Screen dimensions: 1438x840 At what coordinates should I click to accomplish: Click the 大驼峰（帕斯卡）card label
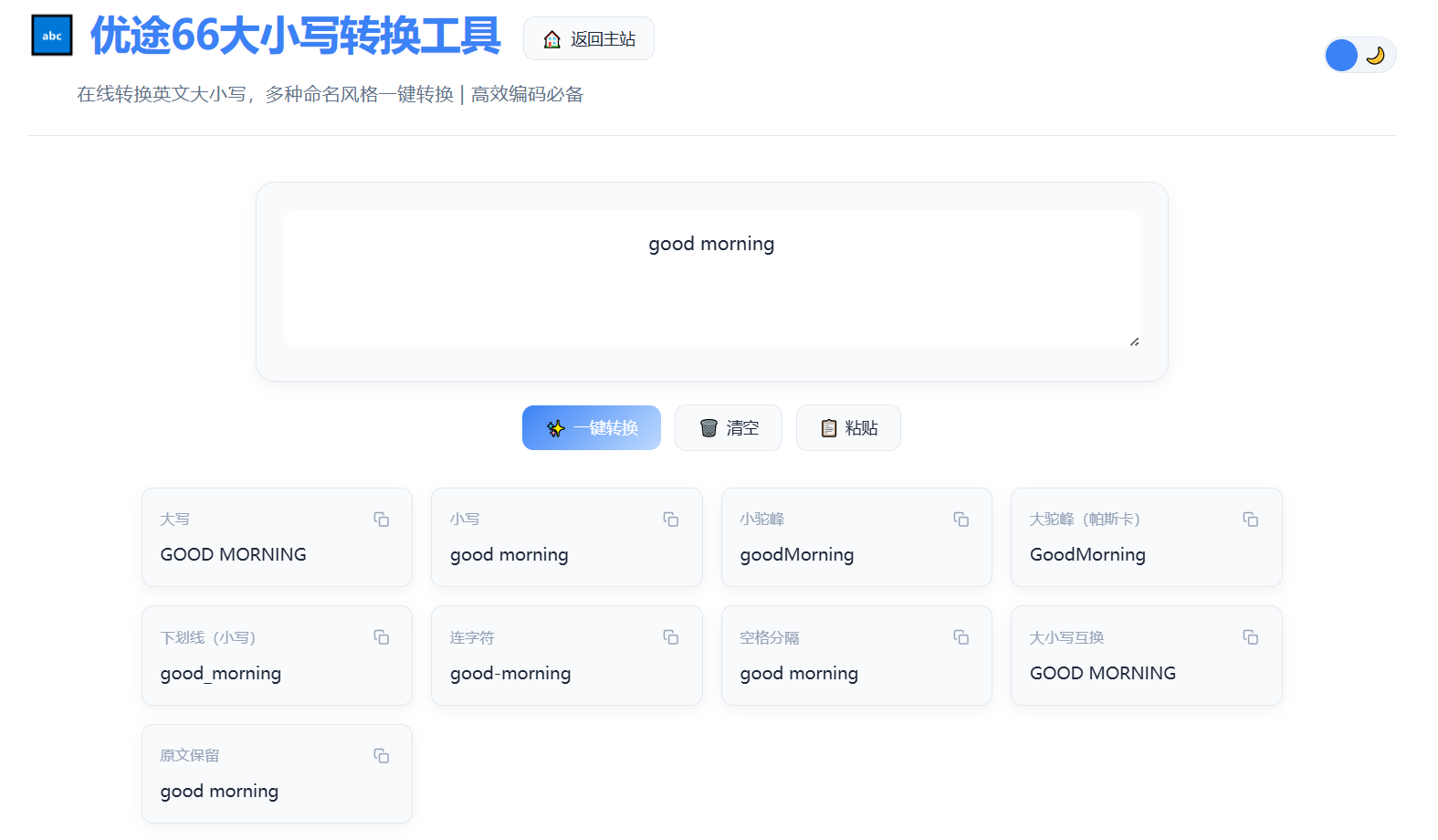[x=1085, y=519]
